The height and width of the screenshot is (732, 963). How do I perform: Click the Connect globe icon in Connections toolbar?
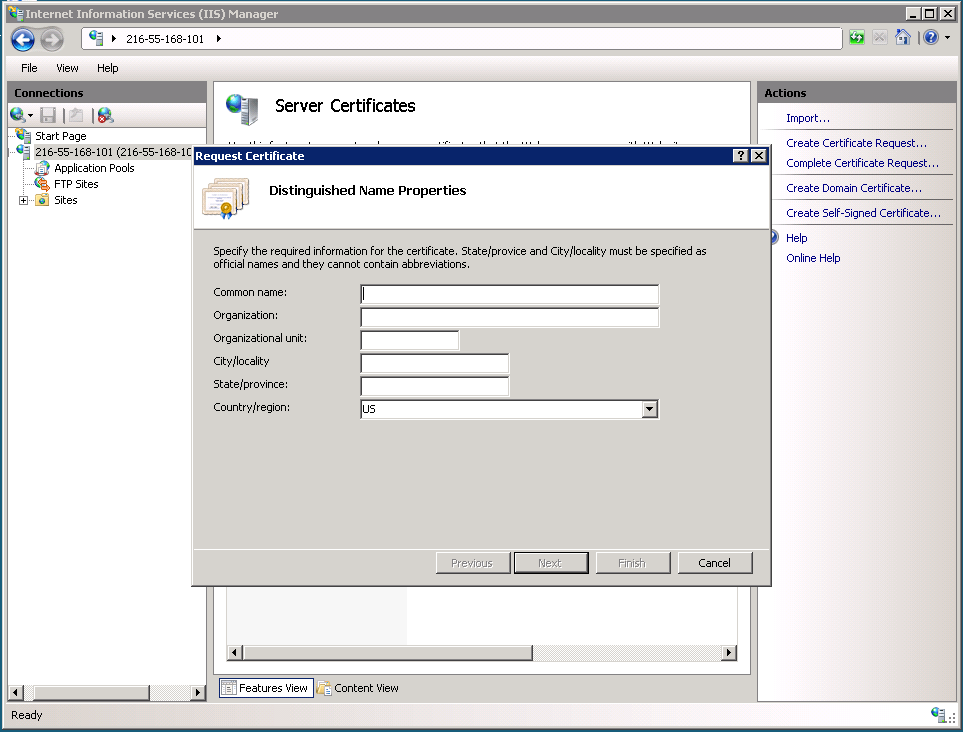point(17,115)
